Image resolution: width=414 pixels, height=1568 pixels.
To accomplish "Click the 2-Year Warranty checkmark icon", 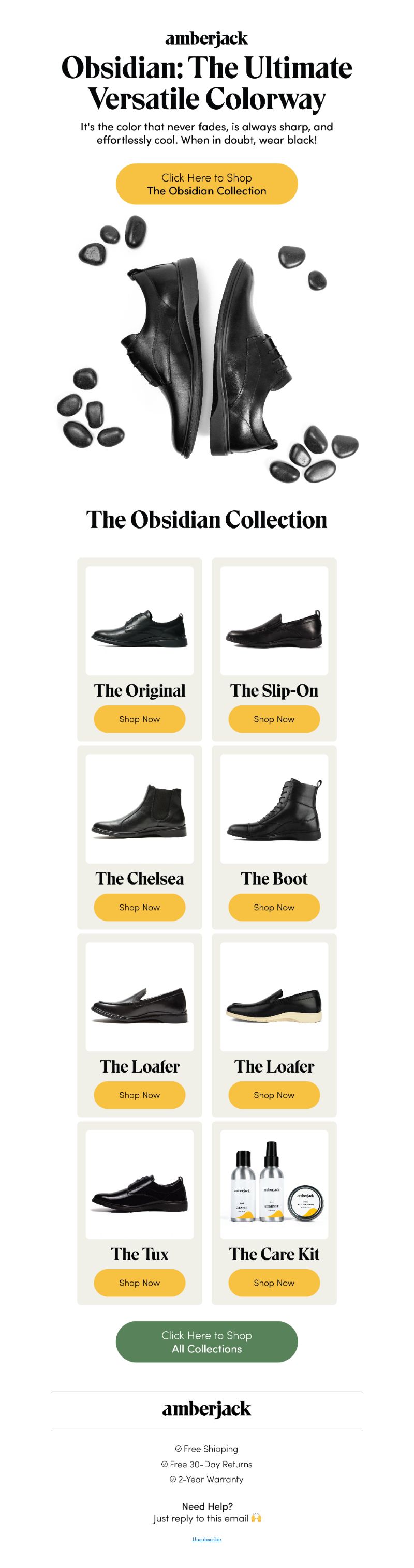I will [173, 1479].
